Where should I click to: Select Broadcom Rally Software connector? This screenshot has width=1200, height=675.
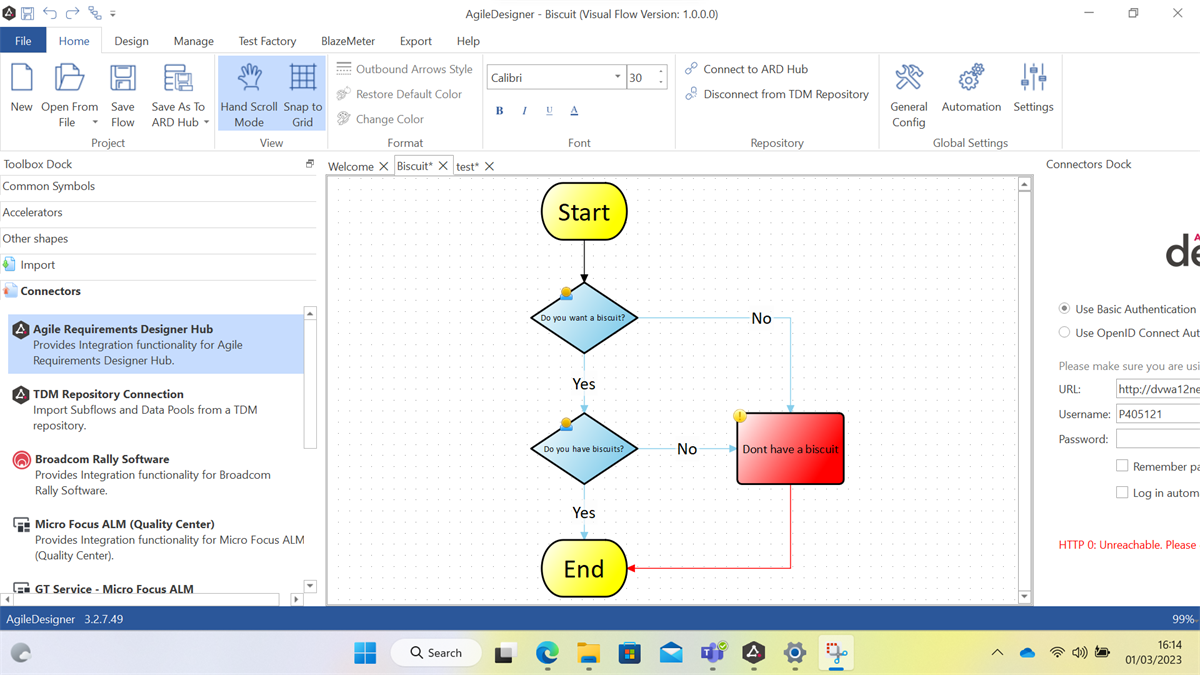click(156, 474)
